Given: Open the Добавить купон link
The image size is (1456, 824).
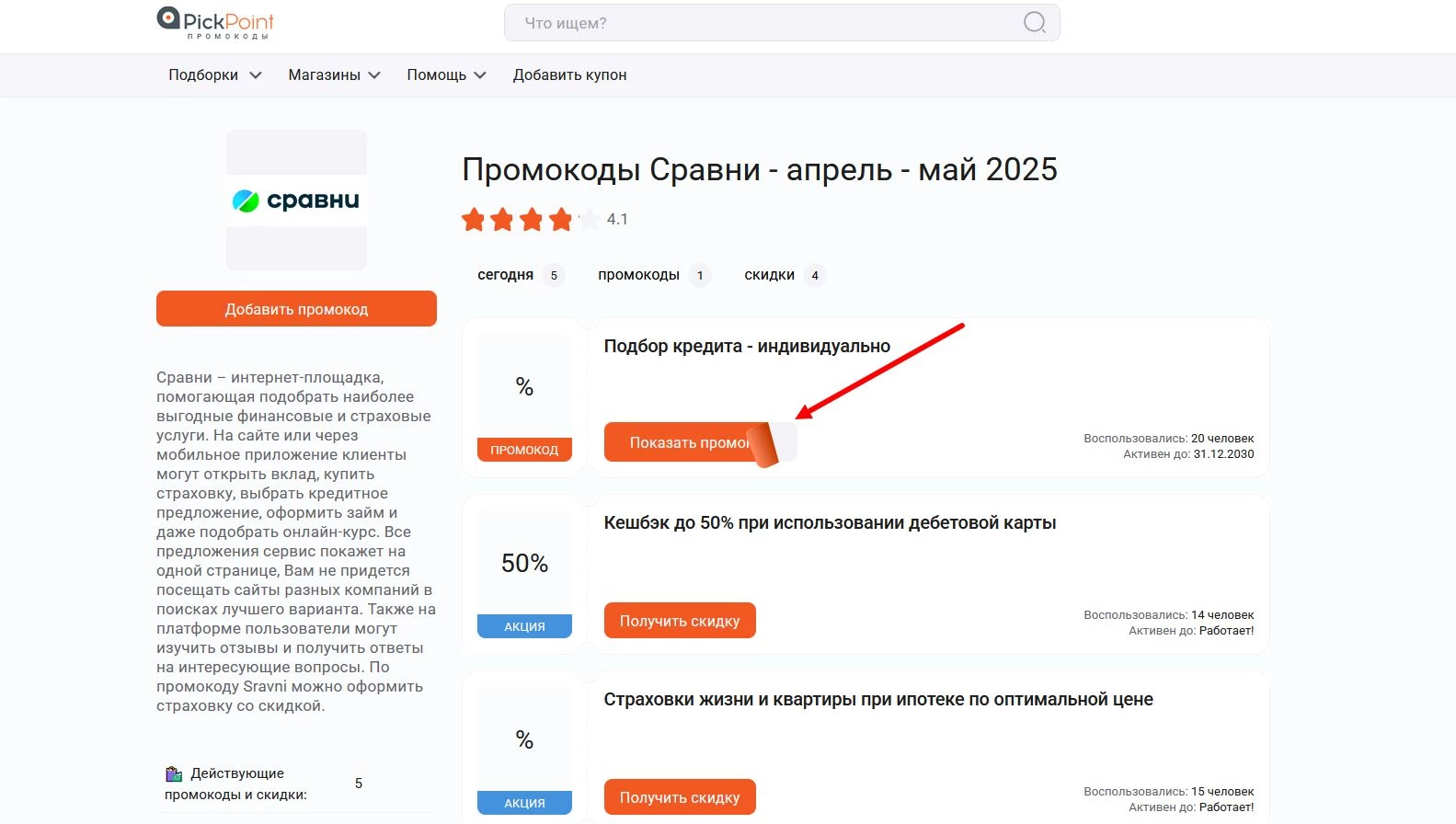Looking at the screenshot, I should (570, 75).
